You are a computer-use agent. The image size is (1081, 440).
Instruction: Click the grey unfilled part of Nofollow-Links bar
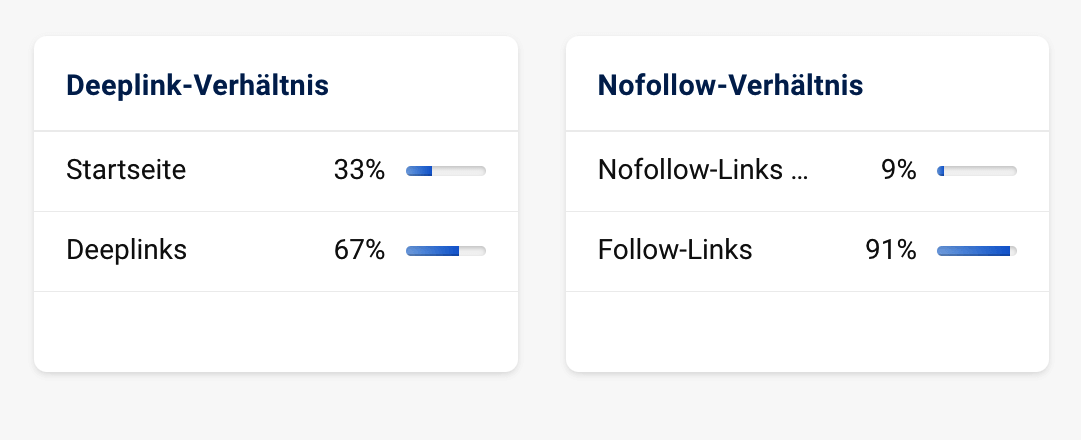pyautogui.click(x=980, y=171)
